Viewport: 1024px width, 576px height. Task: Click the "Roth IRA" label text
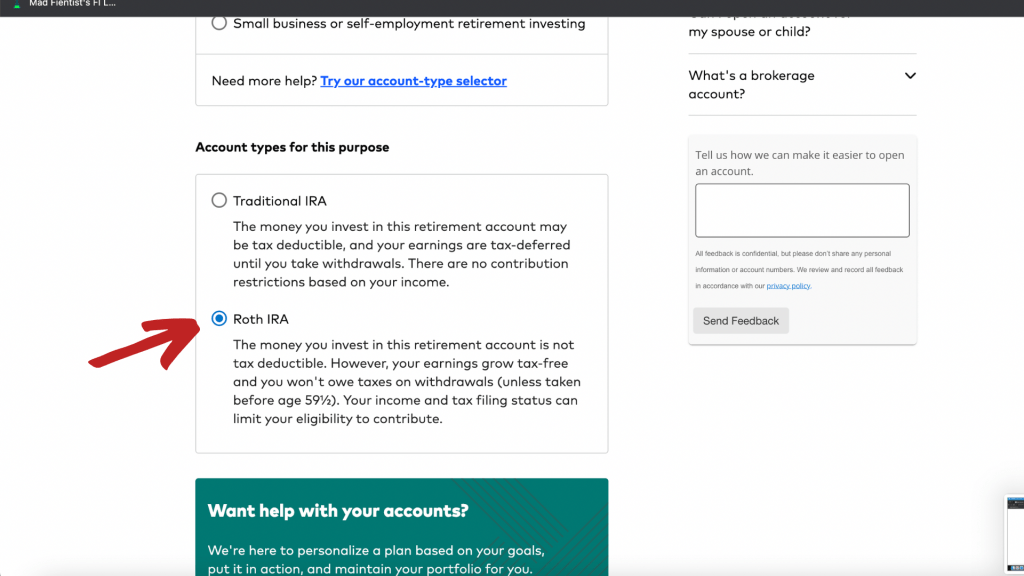[x=260, y=319]
